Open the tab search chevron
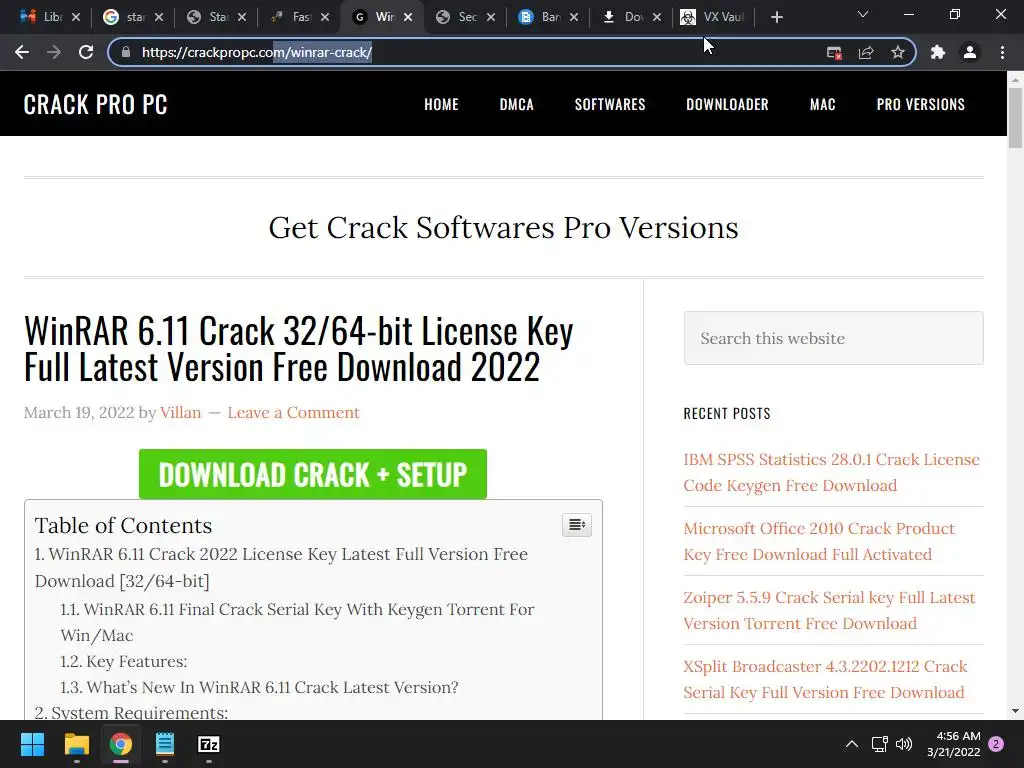The image size is (1024, 768). point(863,14)
